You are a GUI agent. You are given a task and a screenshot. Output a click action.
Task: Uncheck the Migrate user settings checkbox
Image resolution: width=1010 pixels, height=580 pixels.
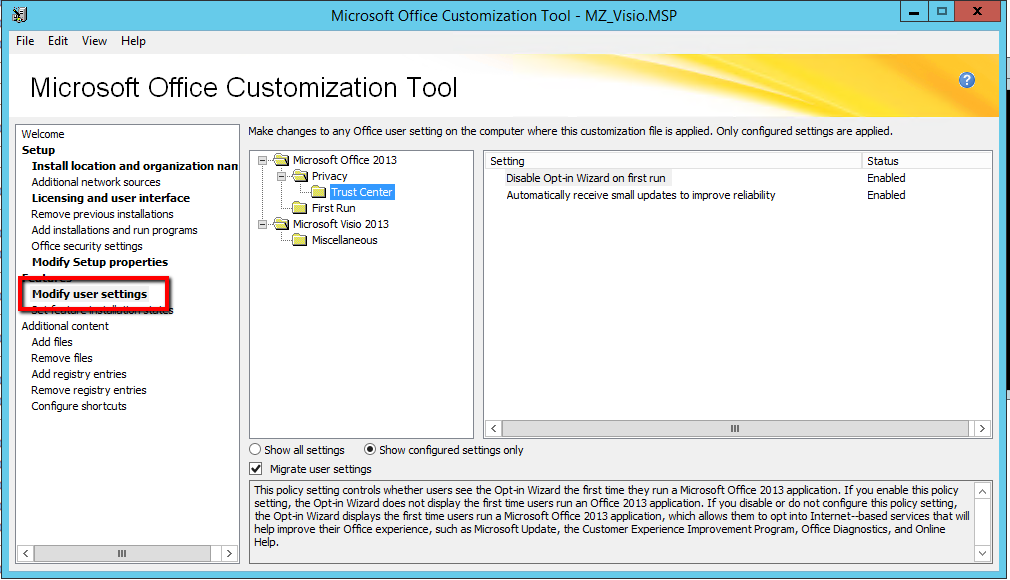tap(256, 468)
